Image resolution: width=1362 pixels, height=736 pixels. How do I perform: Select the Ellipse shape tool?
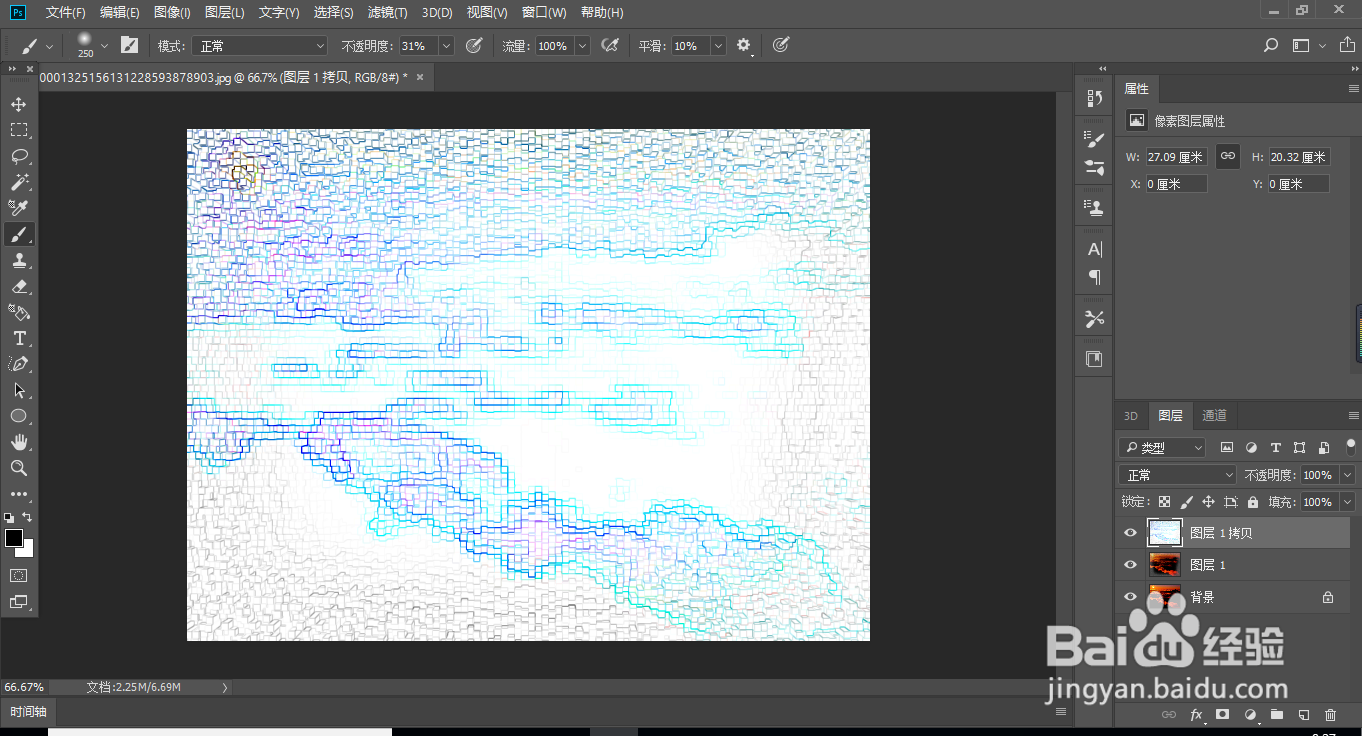click(19, 416)
